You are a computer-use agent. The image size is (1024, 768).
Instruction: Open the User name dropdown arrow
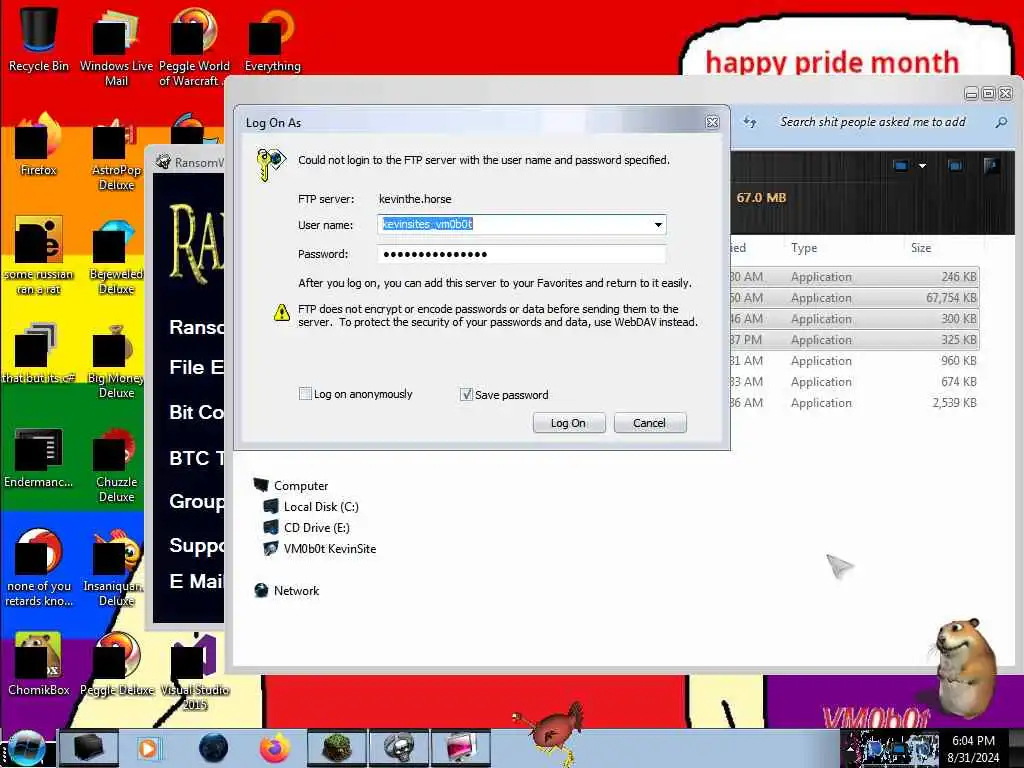click(x=658, y=225)
